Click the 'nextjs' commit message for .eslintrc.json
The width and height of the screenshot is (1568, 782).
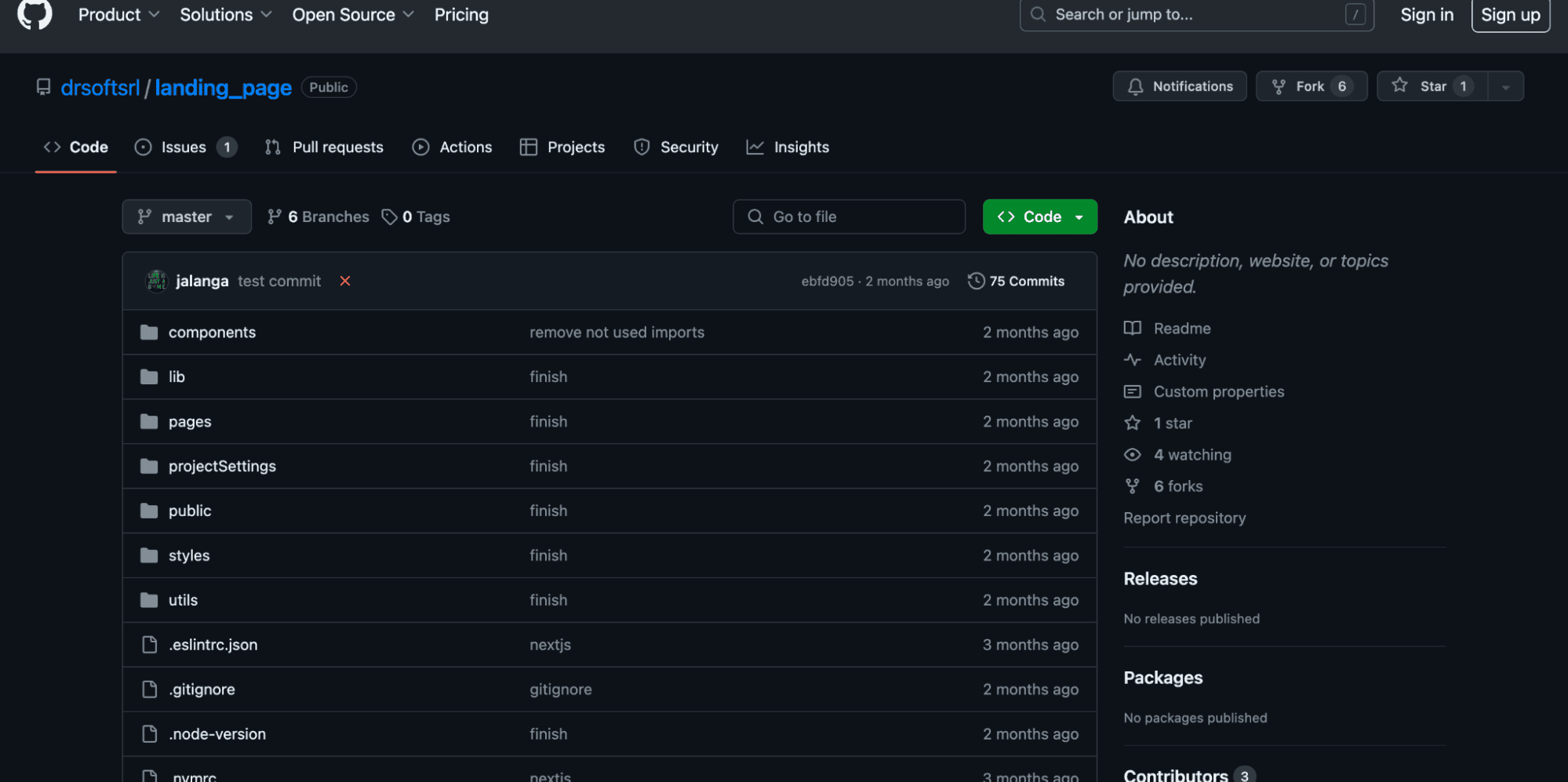(x=550, y=645)
